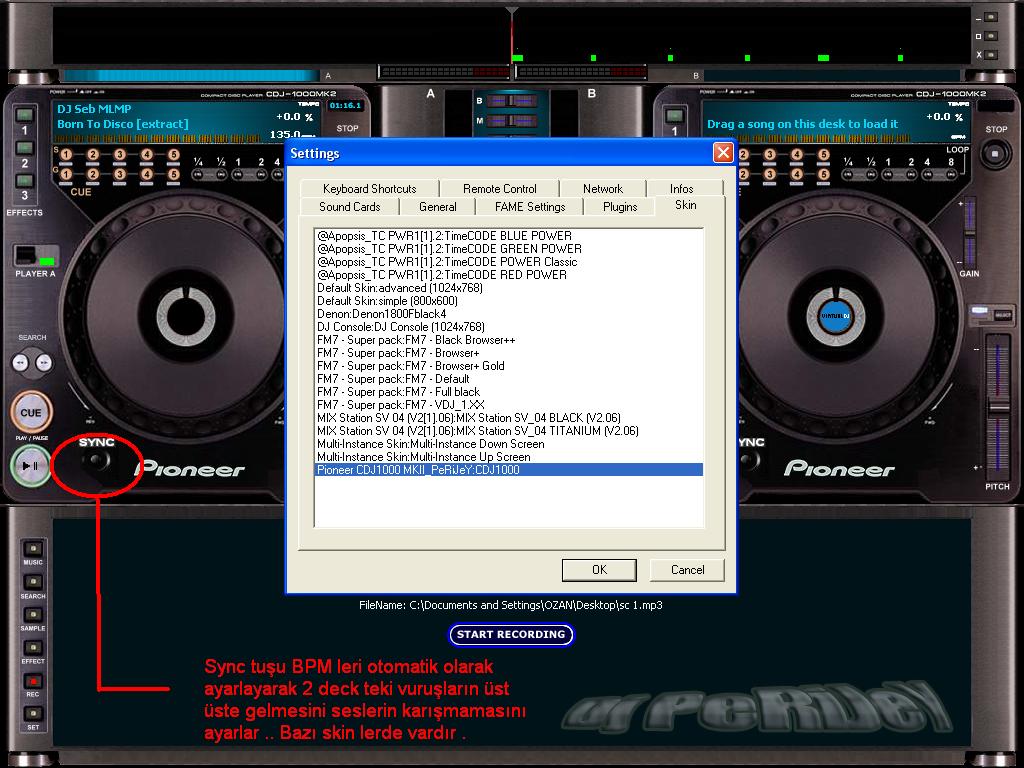Toggle effect slot 2 on deck A

(25, 148)
